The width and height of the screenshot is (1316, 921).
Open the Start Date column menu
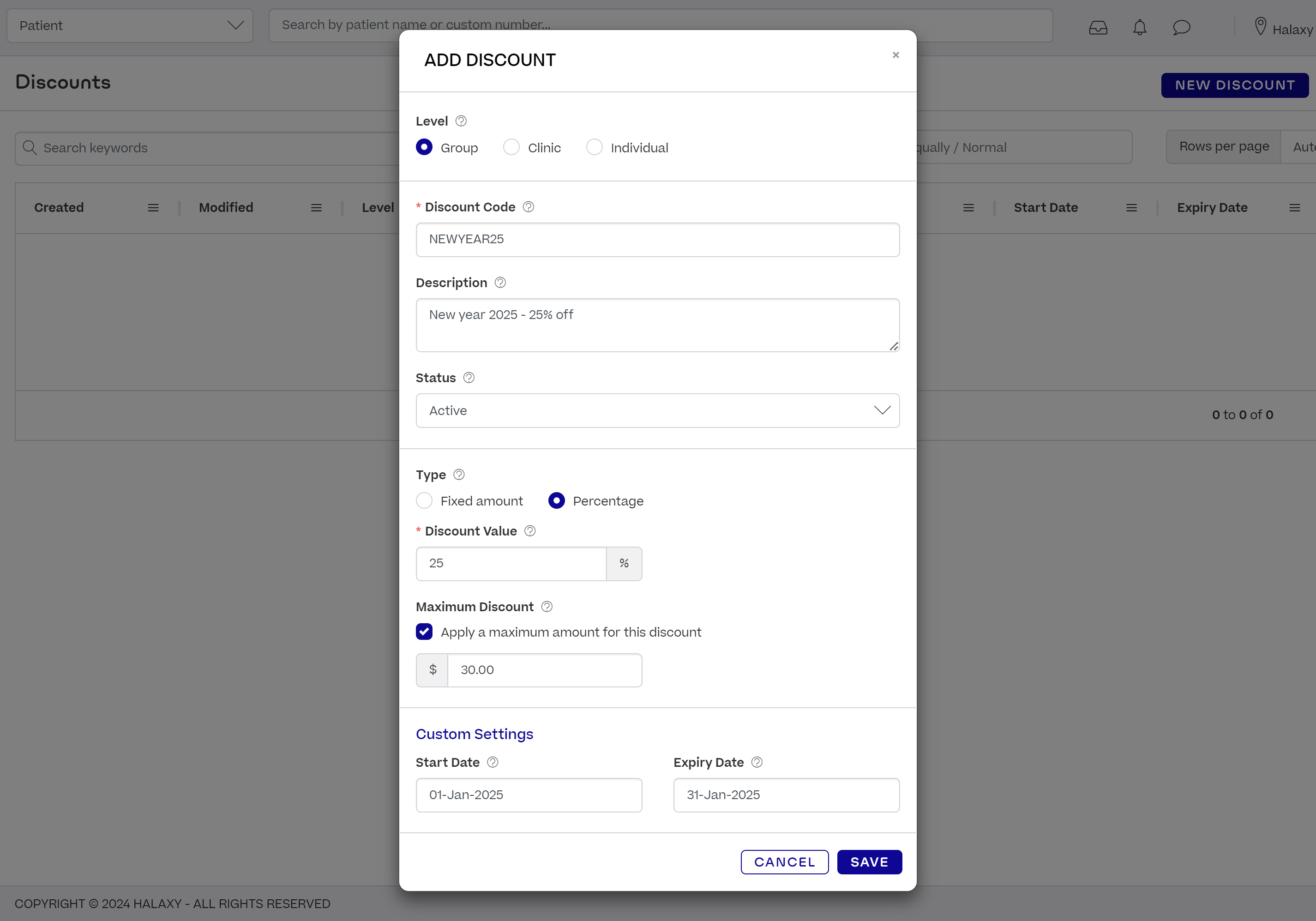click(x=1131, y=208)
